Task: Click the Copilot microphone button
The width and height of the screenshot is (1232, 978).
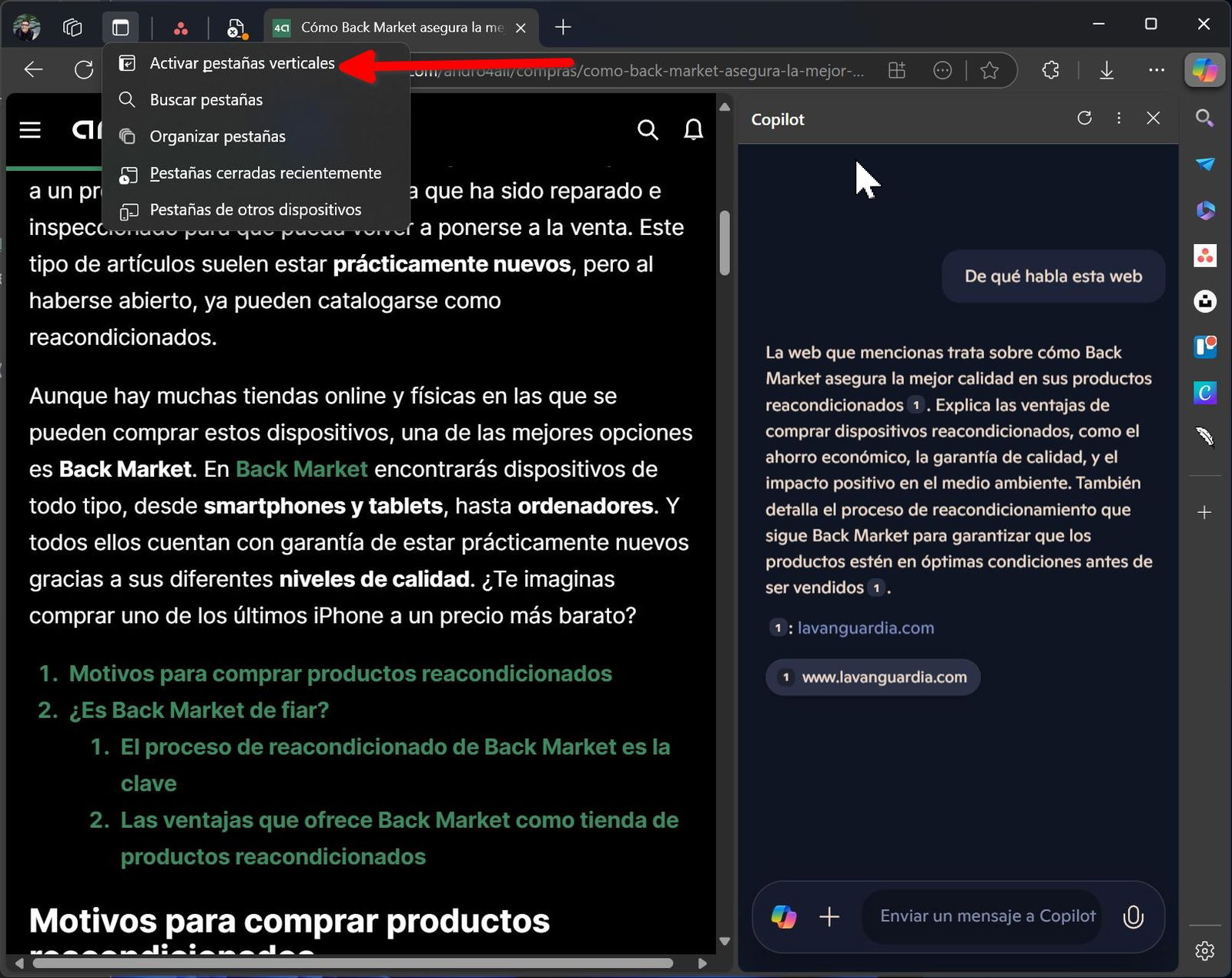Action: 1133,916
